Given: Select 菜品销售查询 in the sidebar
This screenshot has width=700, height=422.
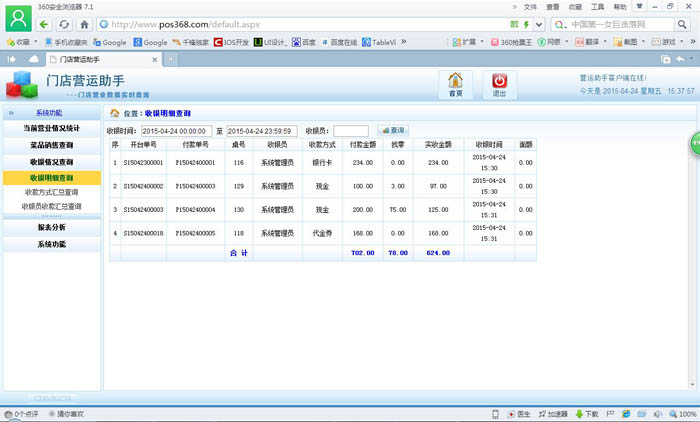Looking at the screenshot, I should (x=51, y=145).
